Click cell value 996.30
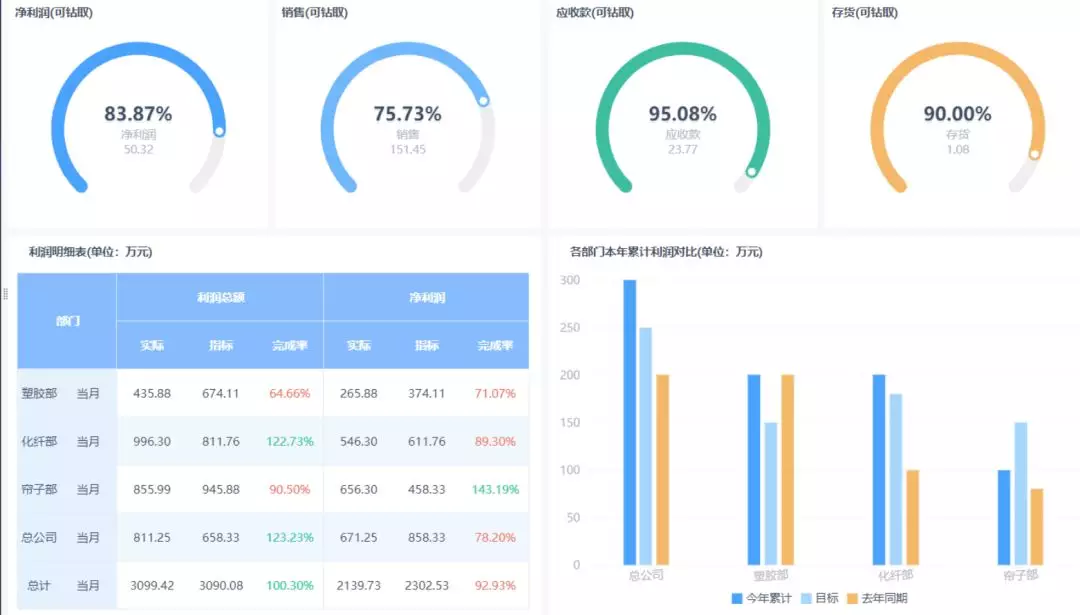 click(x=152, y=441)
